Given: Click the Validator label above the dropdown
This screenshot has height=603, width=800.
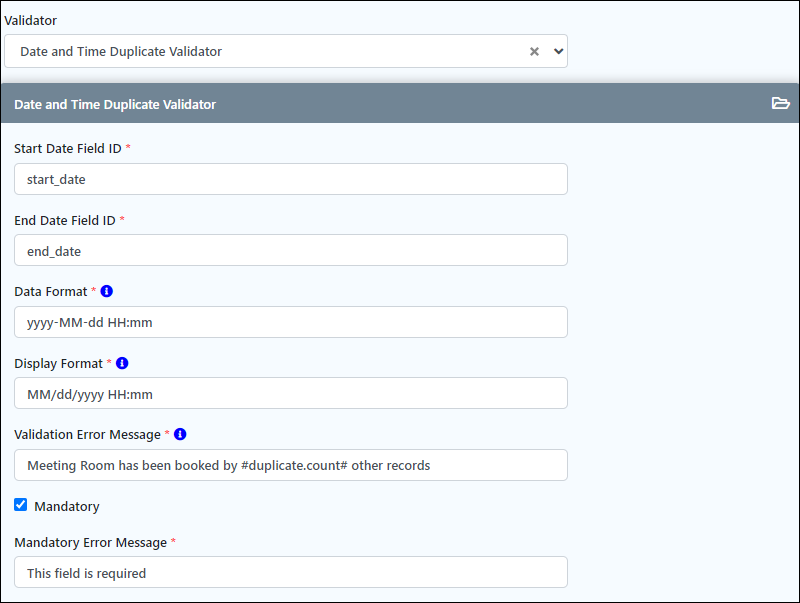Looking at the screenshot, I should click(31, 20).
